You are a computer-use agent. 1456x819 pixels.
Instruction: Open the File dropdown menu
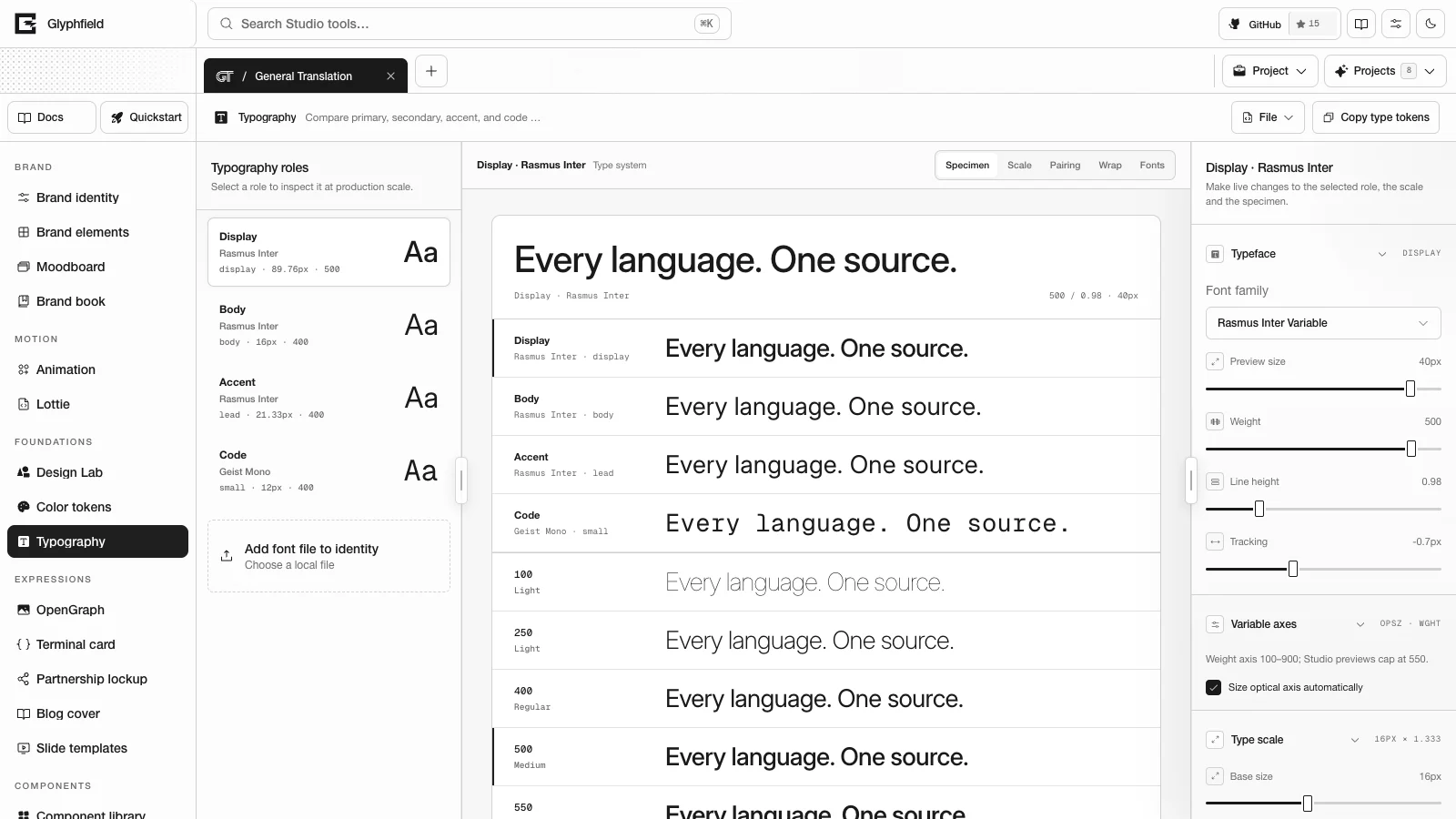pos(1268,117)
